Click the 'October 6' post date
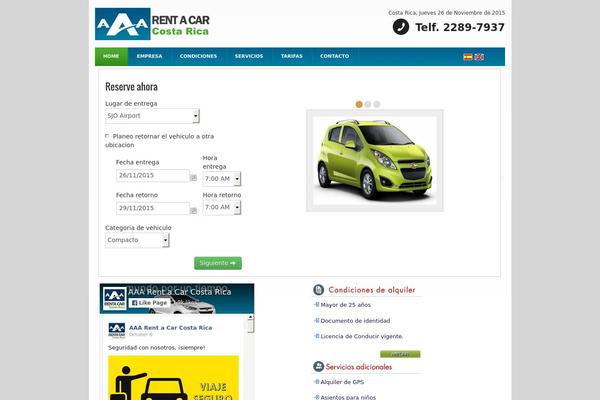The width and height of the screenshot is (600, 400). (140, 335)
